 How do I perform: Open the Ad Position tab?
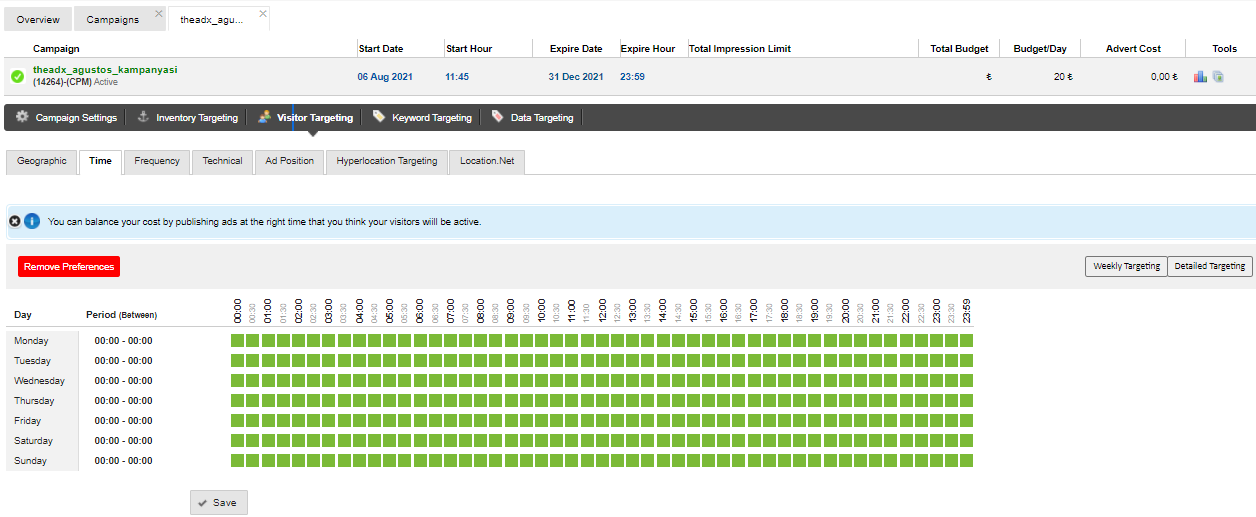point(290,161)
